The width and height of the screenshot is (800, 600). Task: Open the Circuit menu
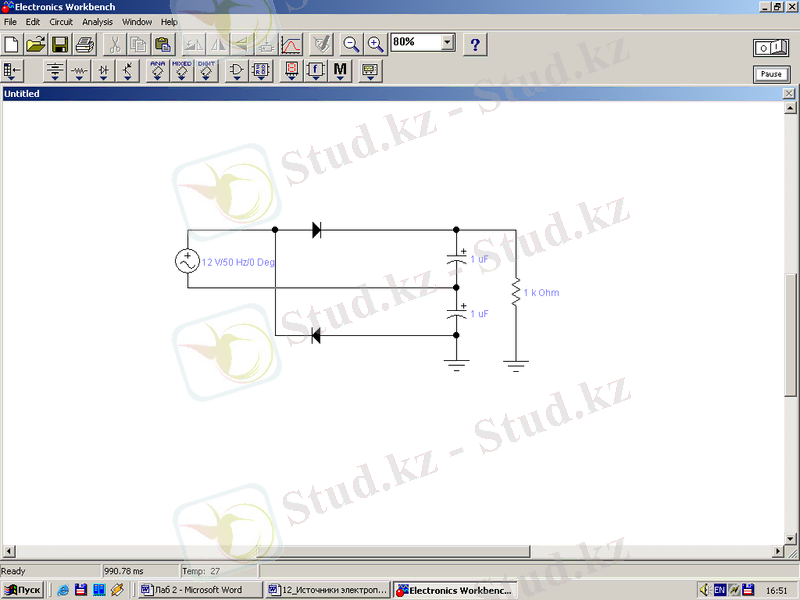pos(61,22)
